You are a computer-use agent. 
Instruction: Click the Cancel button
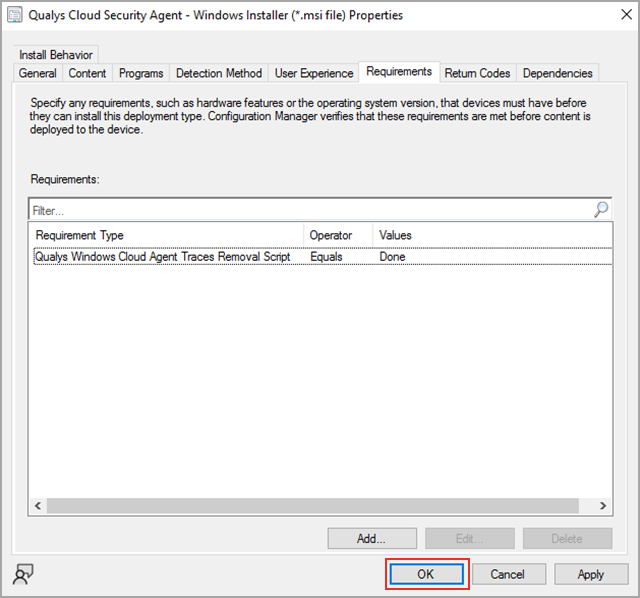509,574
